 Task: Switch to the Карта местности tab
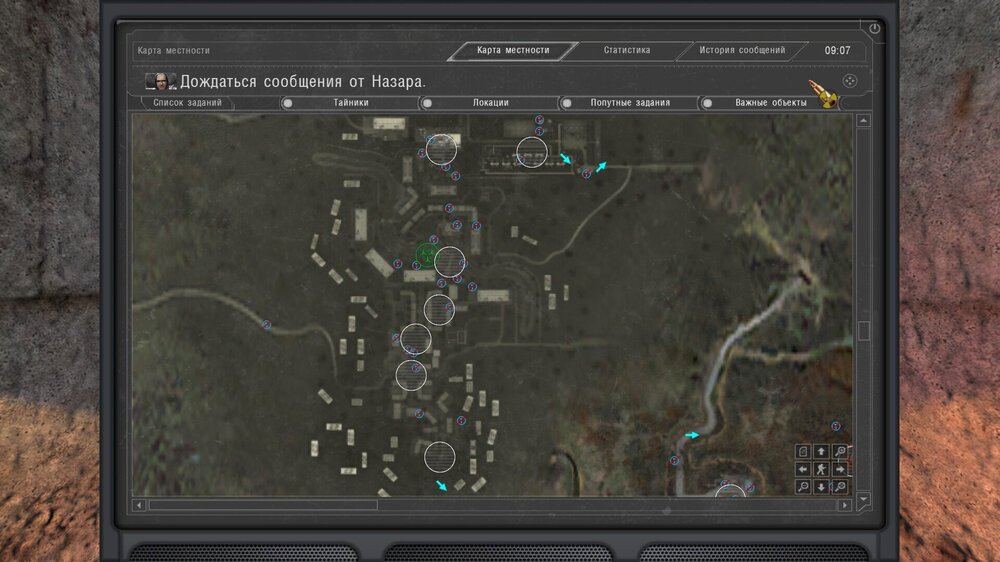(x=513, y=50)
